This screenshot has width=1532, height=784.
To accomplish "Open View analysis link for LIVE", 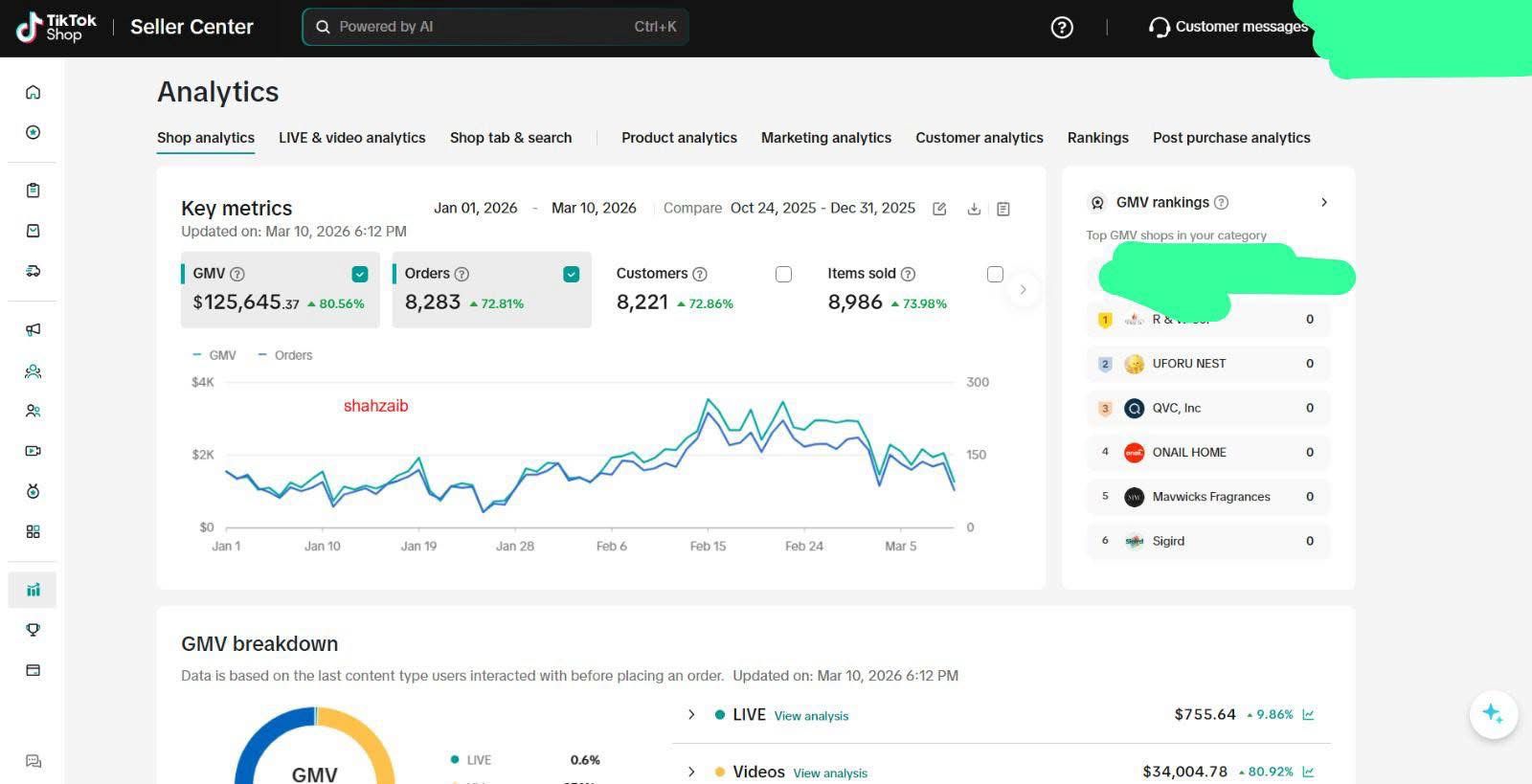I will [x=811, y=716].
